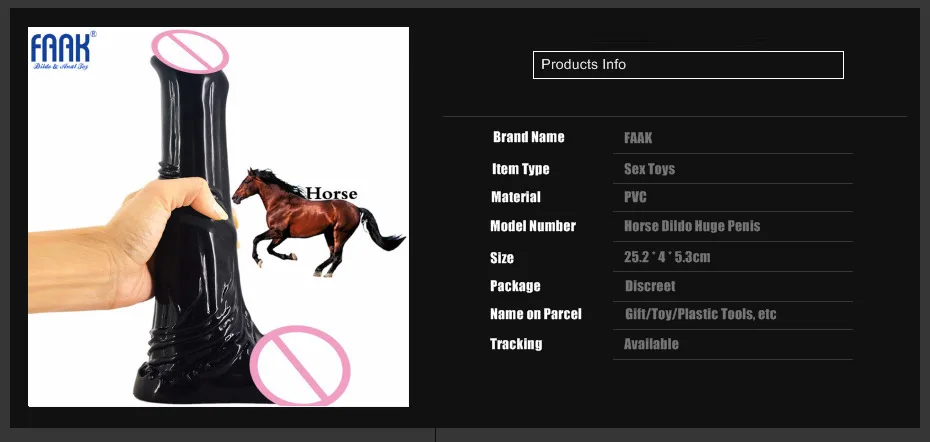Click the FAAK brand value
930x442 pixels.
[x=638, y=138]
